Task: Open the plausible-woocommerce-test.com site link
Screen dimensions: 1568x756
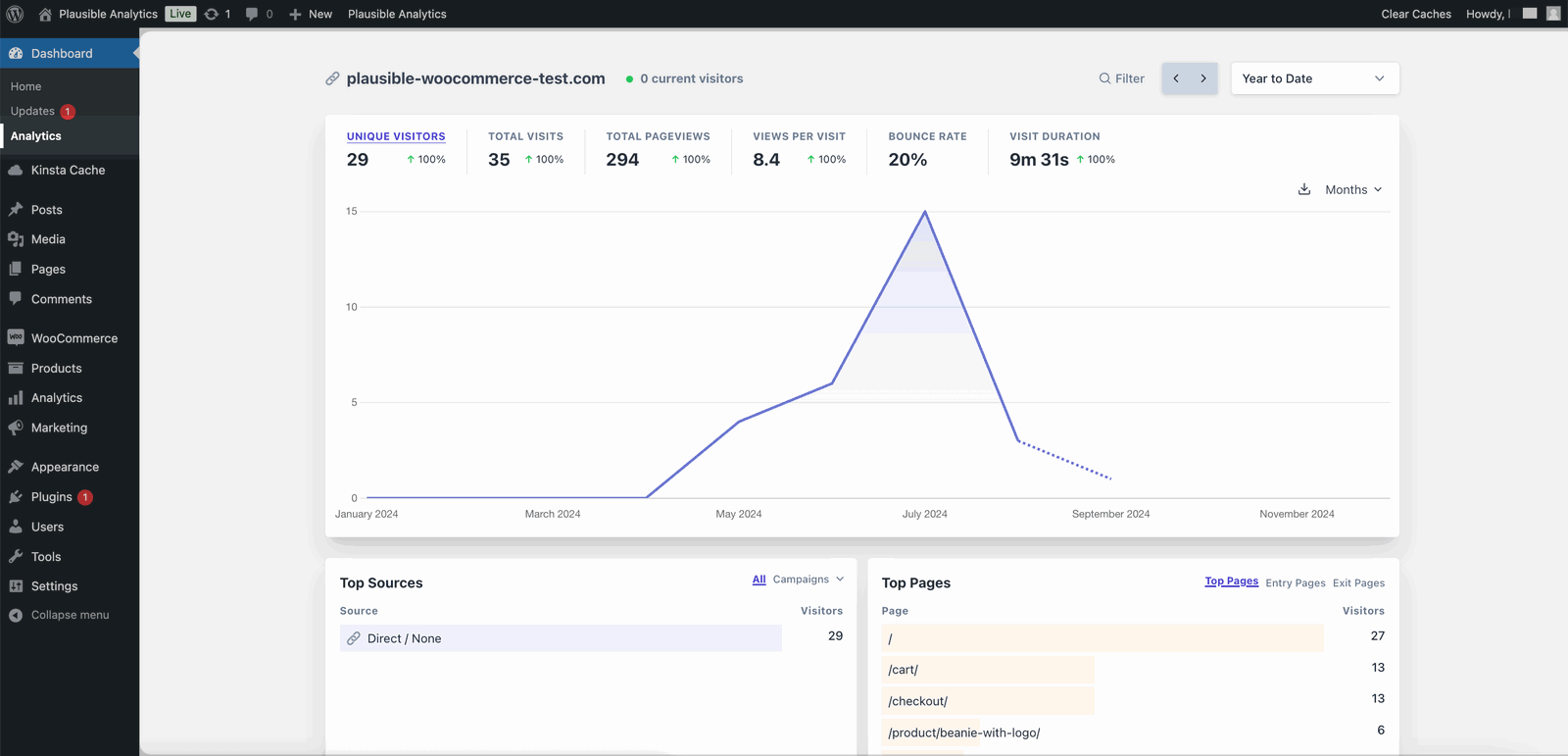Action: point(475,78)
